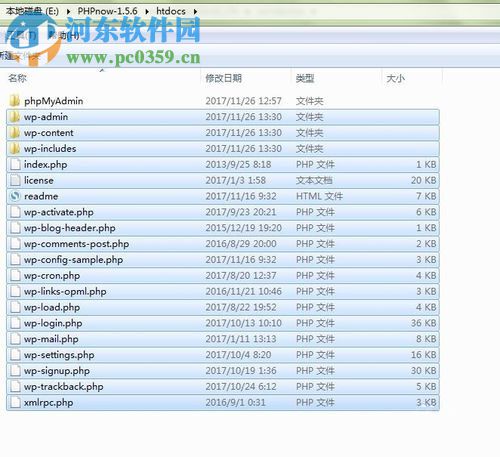This screenshot has width=500, height=457.
Task: Click the wp-activate.php file icon
Action: coord(15,212)
